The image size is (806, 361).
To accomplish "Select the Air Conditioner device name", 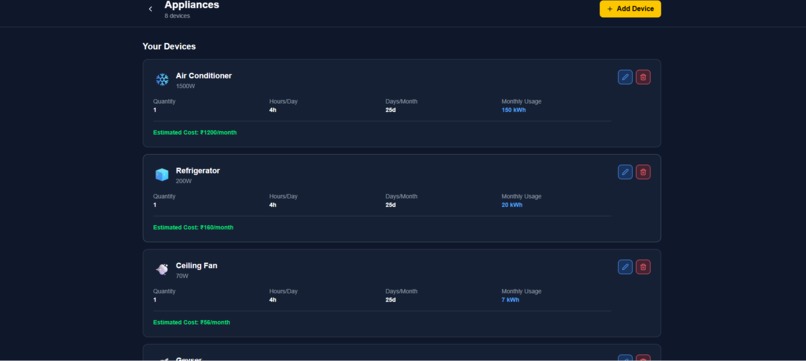I will pos(204,76).
